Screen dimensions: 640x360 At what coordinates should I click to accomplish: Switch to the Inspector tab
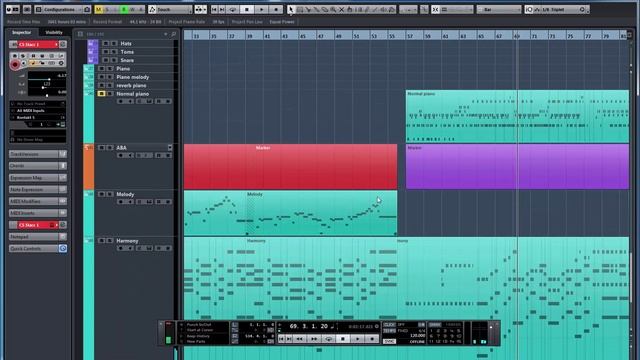tap(22, 32)
